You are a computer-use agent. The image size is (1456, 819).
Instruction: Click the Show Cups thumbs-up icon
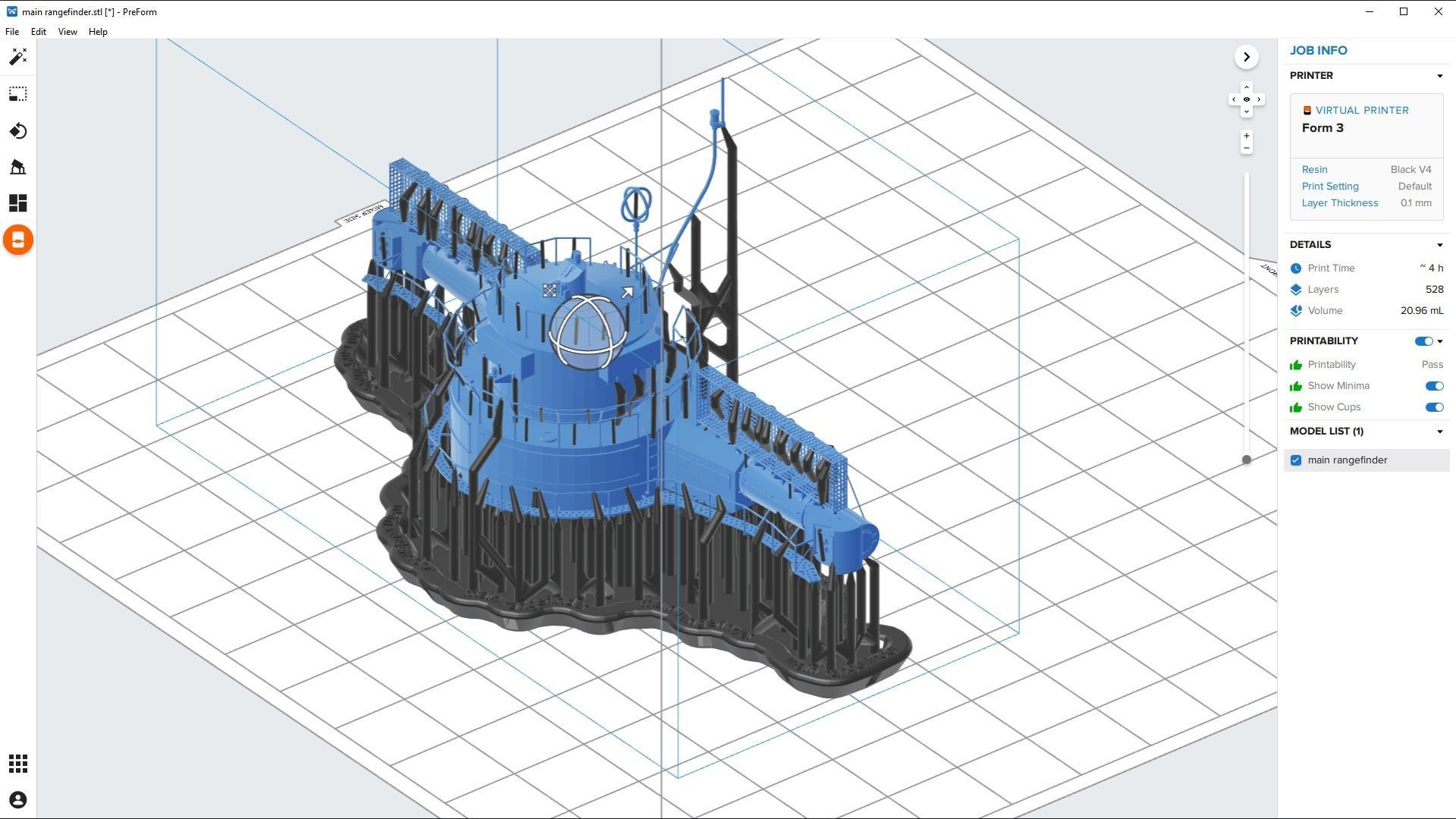coord(1296,407)
